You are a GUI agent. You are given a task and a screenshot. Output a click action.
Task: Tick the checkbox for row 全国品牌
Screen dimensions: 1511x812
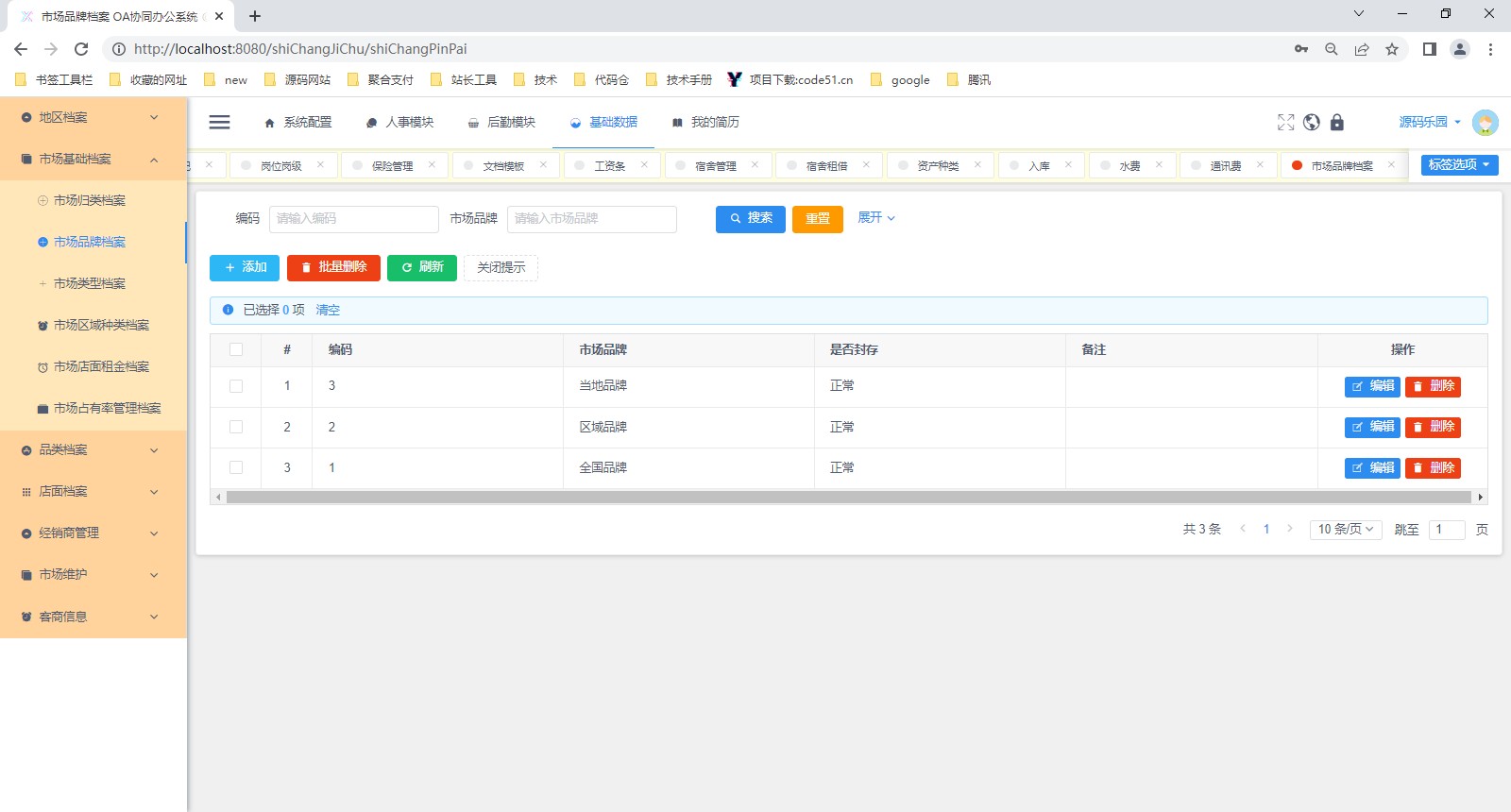(x=236, y=467)
